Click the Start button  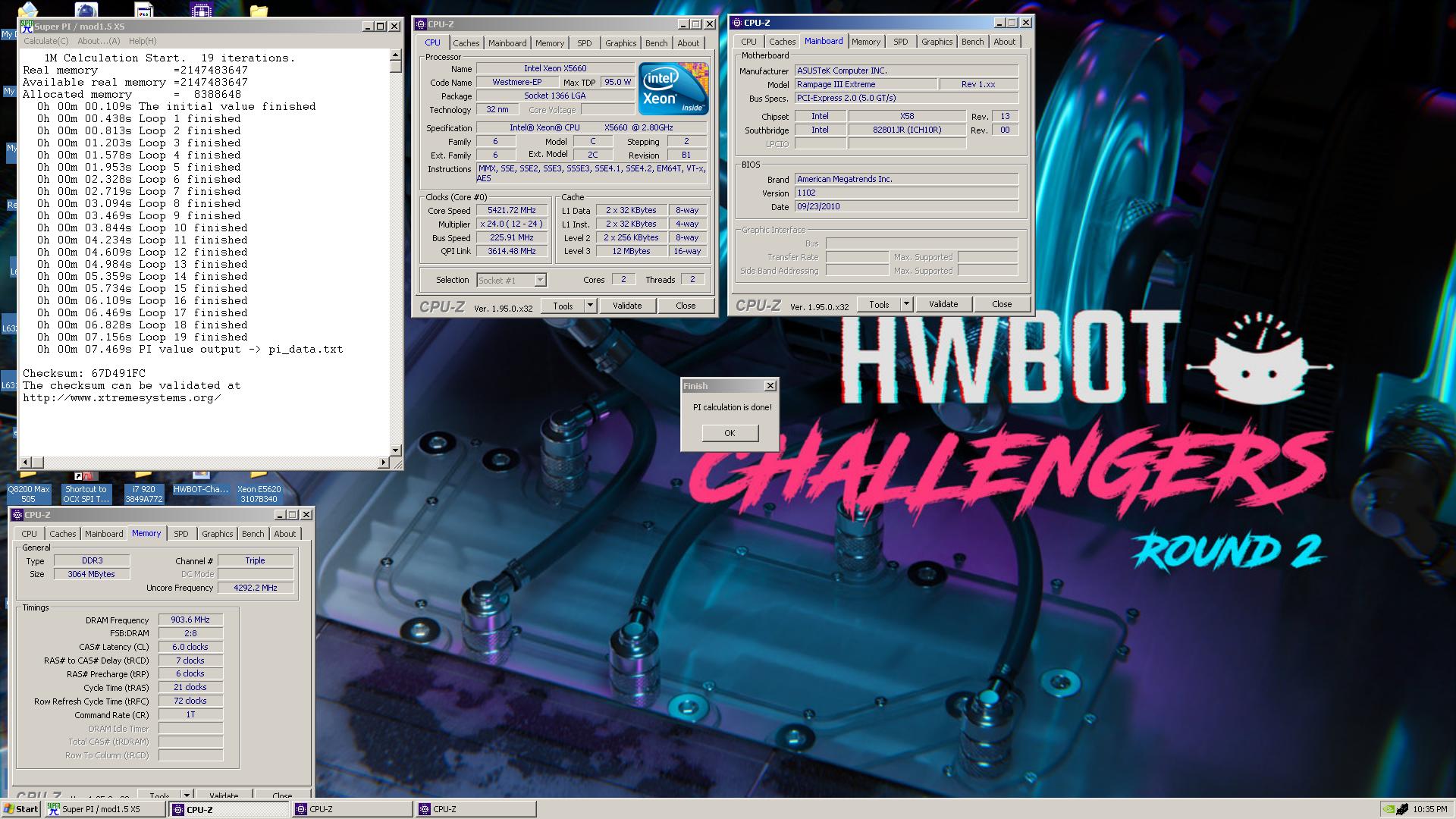20,809
